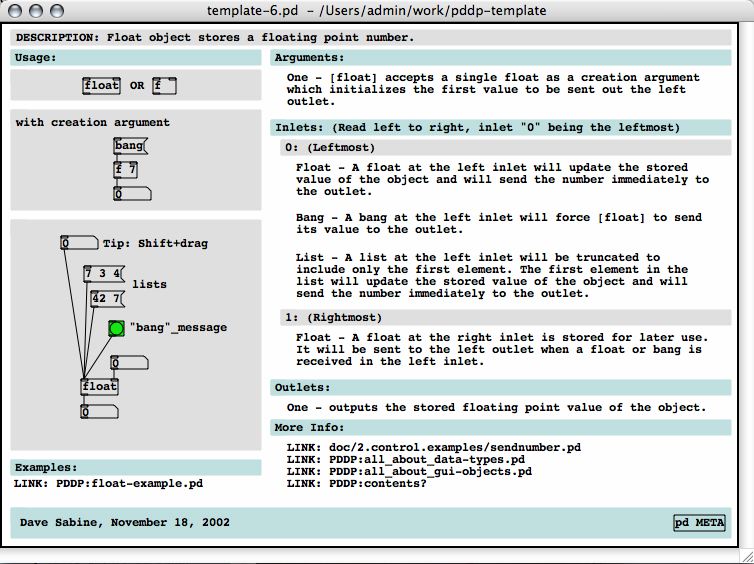Click the window zoom button
This screenshot has width=754, height=564.
tap(57, 11)
